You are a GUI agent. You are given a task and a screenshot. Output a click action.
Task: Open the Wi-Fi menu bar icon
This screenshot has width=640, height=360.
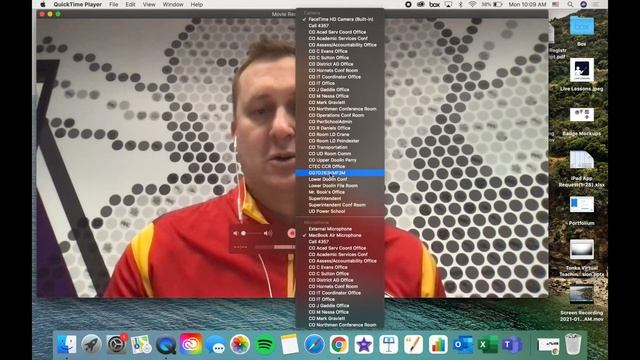(x=472, y=4)
